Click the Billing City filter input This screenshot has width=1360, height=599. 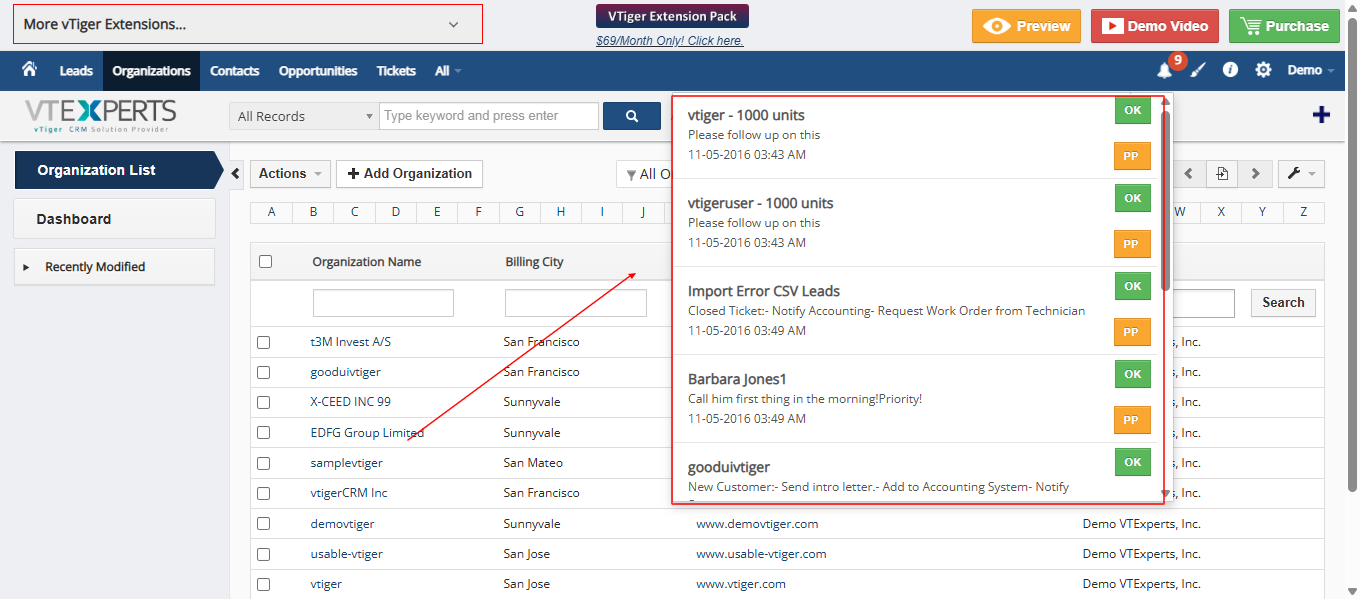(x=576, y=303)
